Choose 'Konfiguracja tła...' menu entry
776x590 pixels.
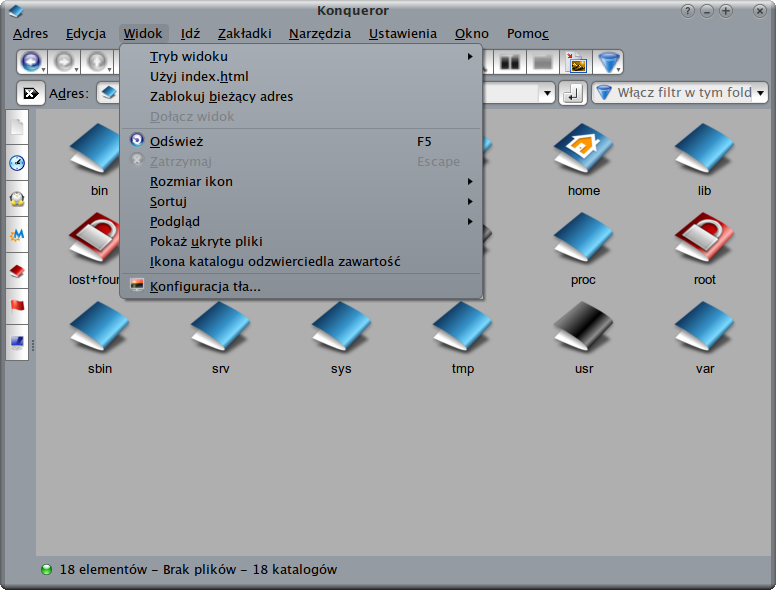(301, 287)
